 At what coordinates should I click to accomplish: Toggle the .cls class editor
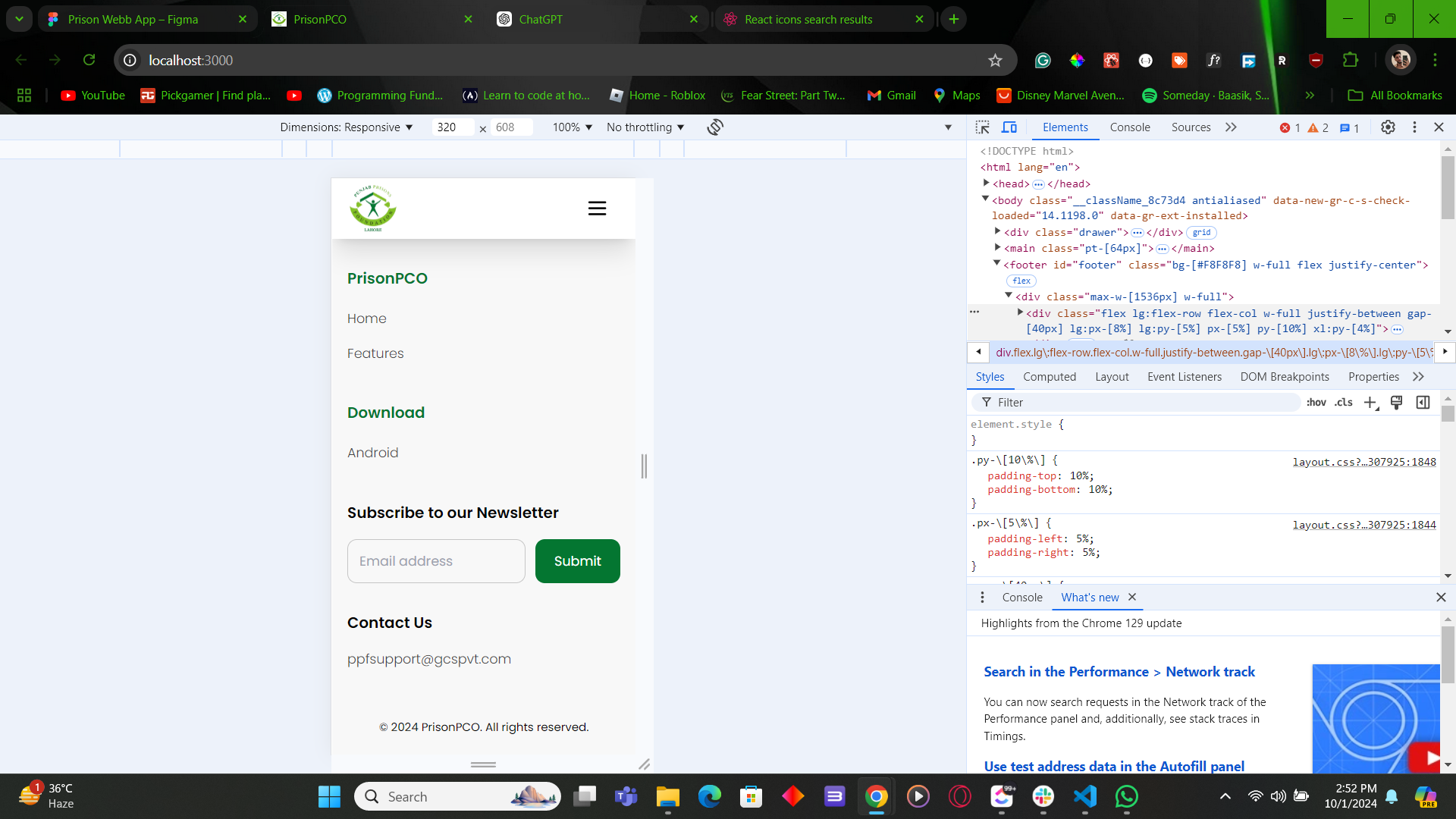1344,403
